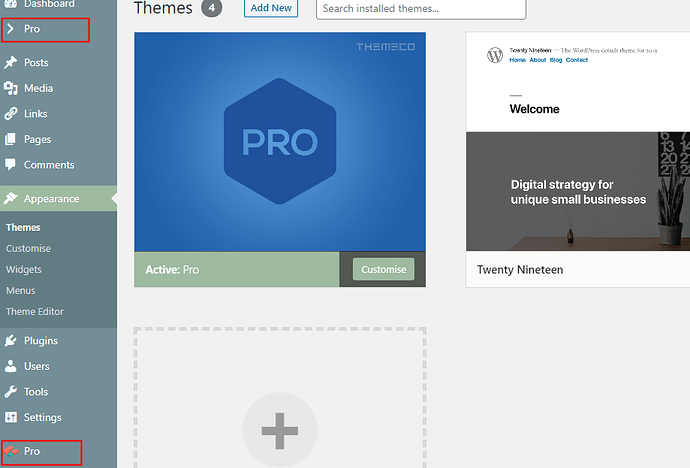Open the top Pro menu label
The height and width of the screenshot is (468, 690).
tap(32, 29)
